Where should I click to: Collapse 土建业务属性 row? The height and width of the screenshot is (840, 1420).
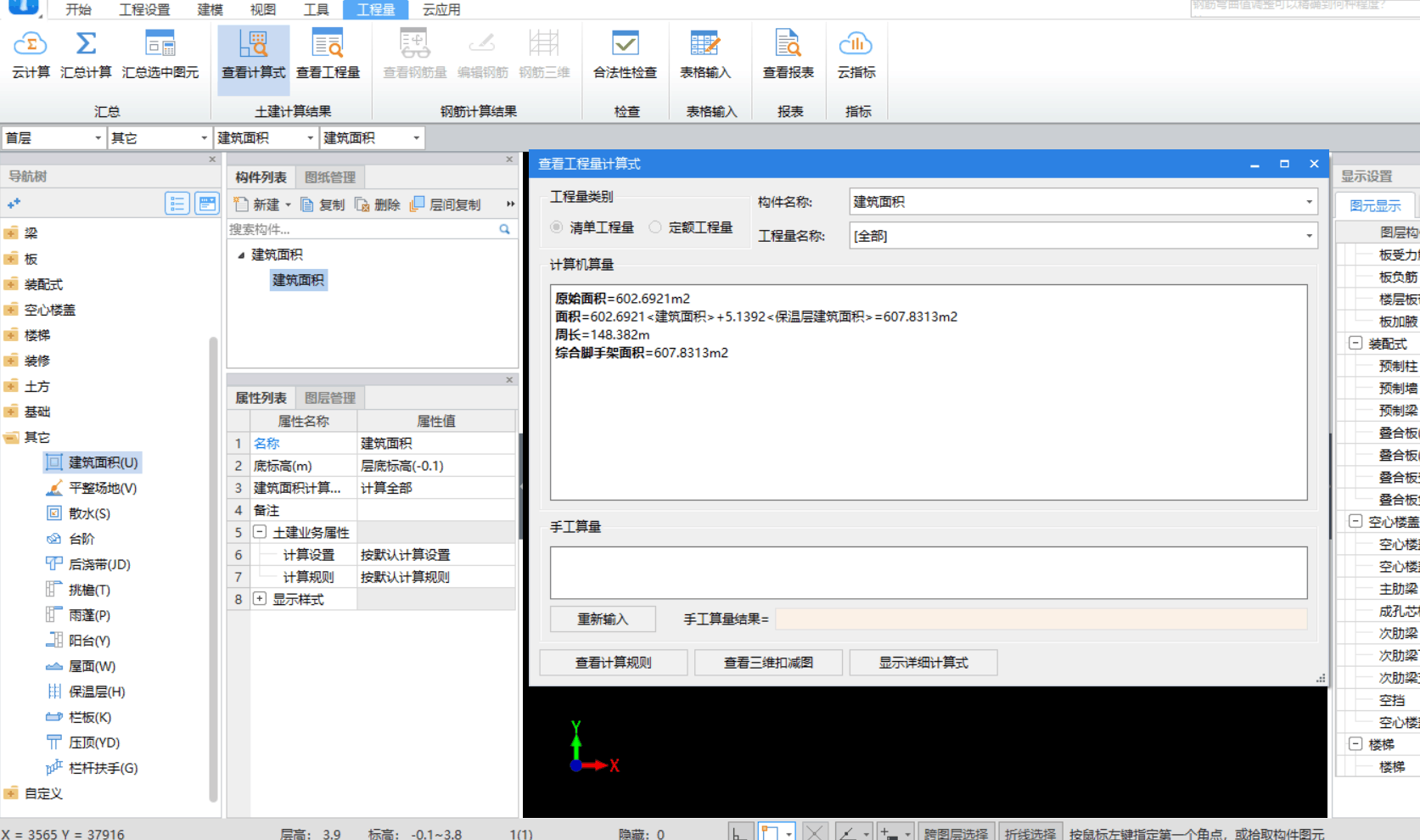(260, 532)
